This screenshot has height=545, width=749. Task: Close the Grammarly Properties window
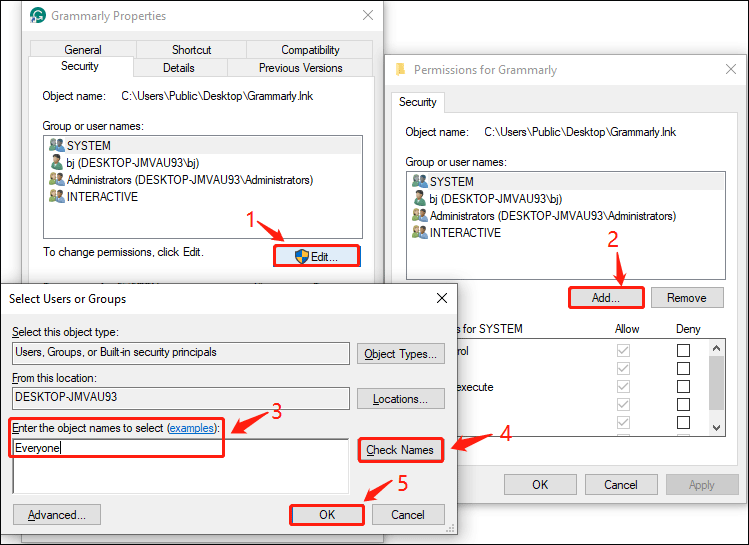click(x=368, y=15)
